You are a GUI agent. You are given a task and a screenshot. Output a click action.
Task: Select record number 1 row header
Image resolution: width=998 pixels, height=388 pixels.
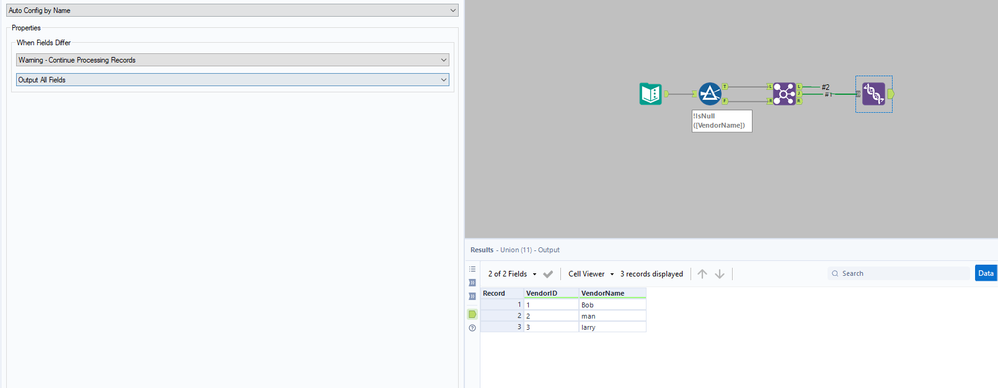502,305
